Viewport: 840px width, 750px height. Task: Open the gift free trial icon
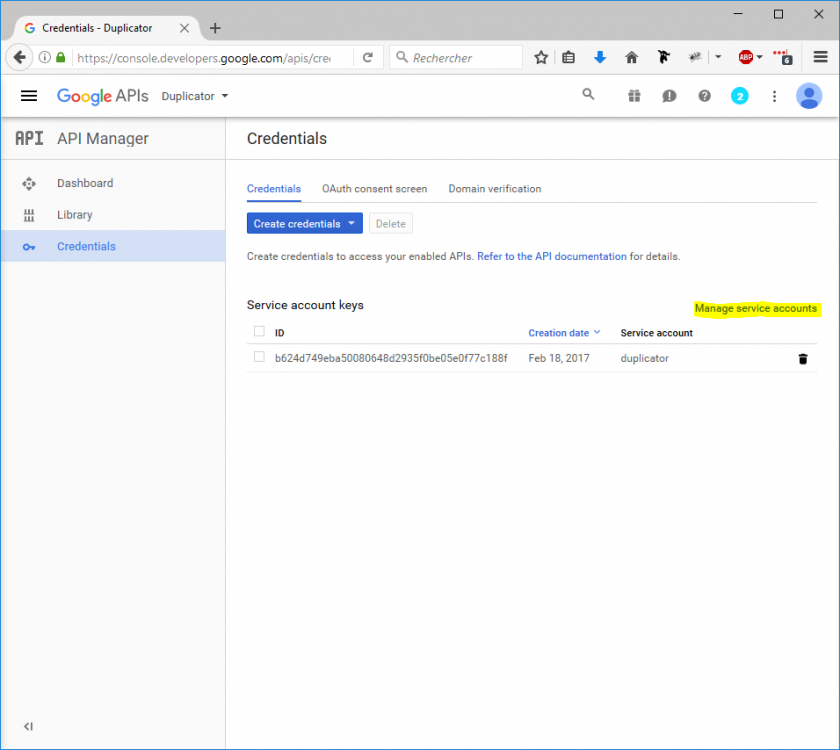(634, 96)
